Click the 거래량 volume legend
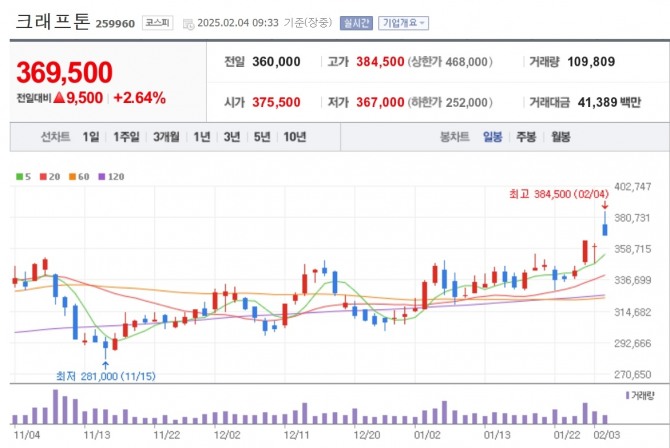 pos(640,396)
